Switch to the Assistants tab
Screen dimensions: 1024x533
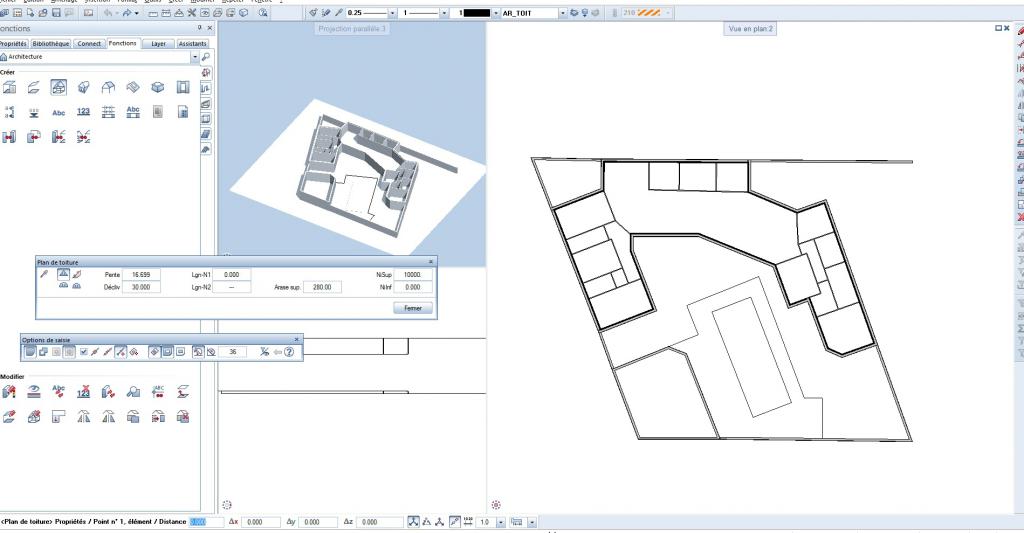click(x=193, y=44)
